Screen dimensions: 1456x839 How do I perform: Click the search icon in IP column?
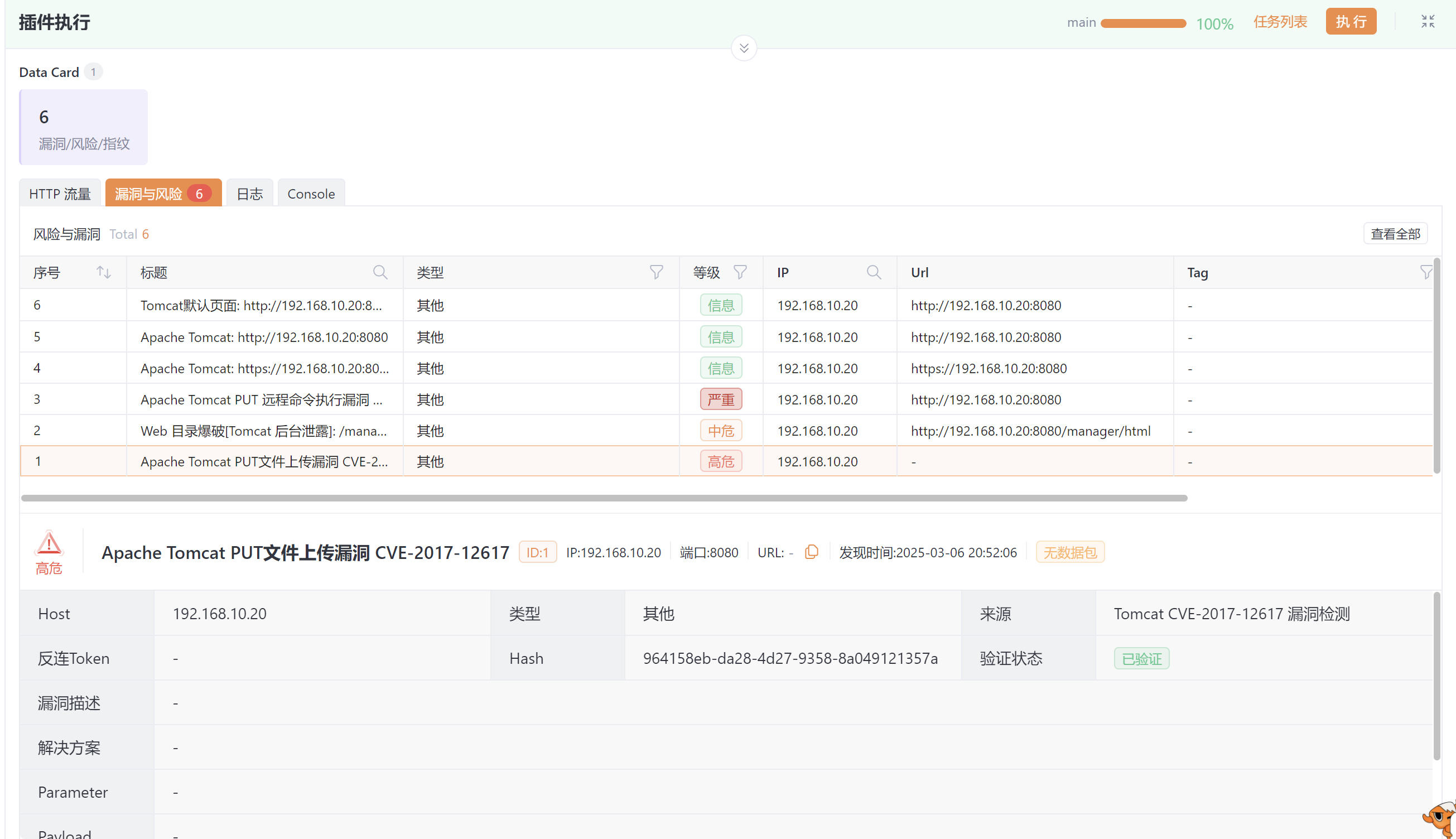click(x=874, y=272)
